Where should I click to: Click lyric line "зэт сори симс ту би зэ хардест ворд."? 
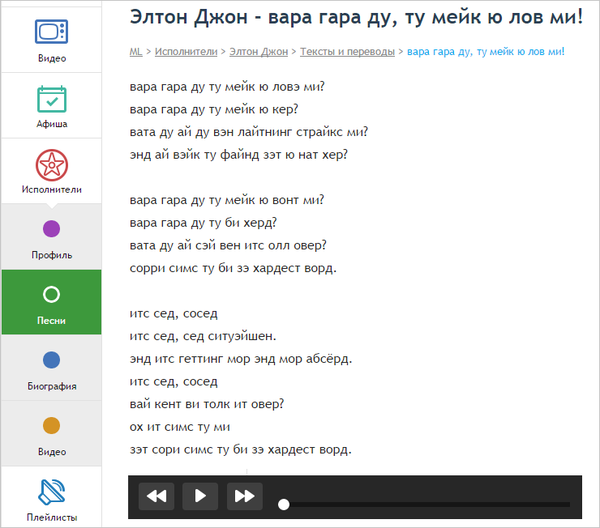pyautogui.click(x=240, y=450)
